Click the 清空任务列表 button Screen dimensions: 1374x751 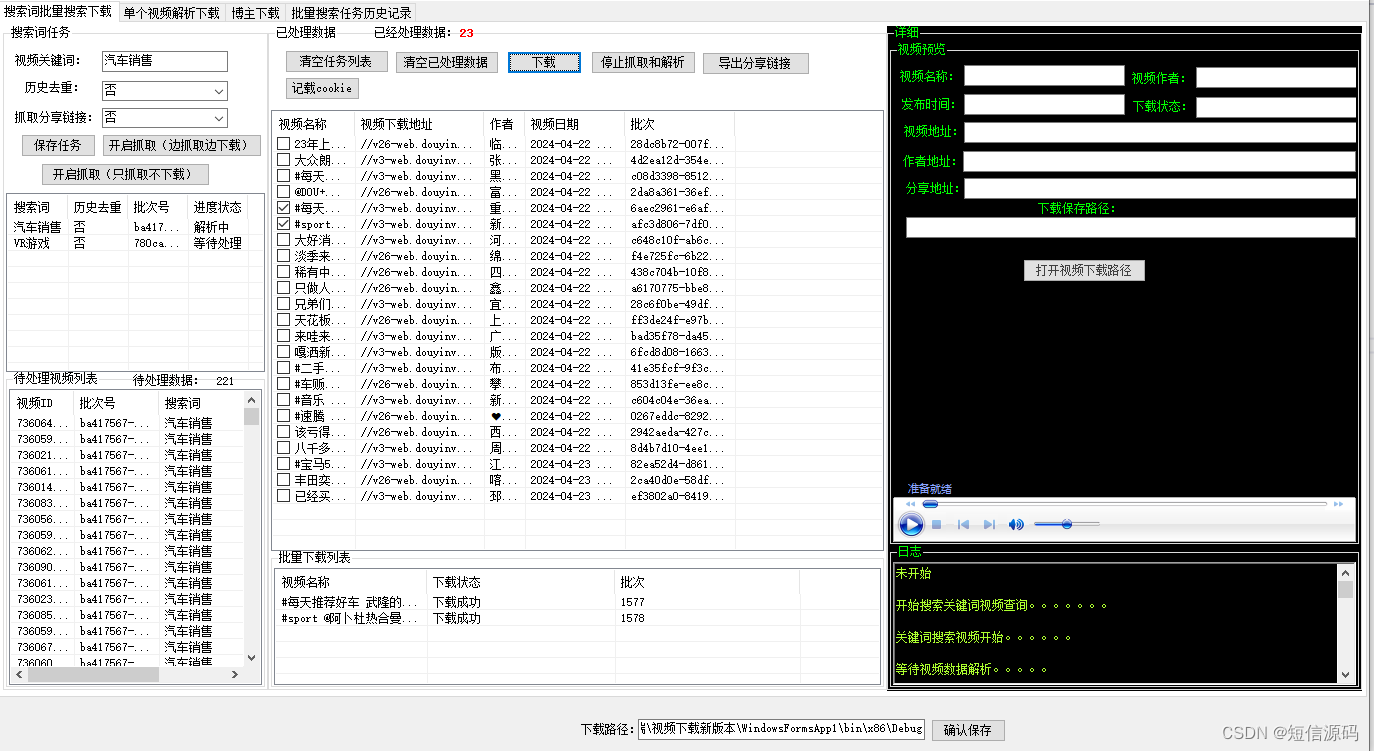point(336,62)
